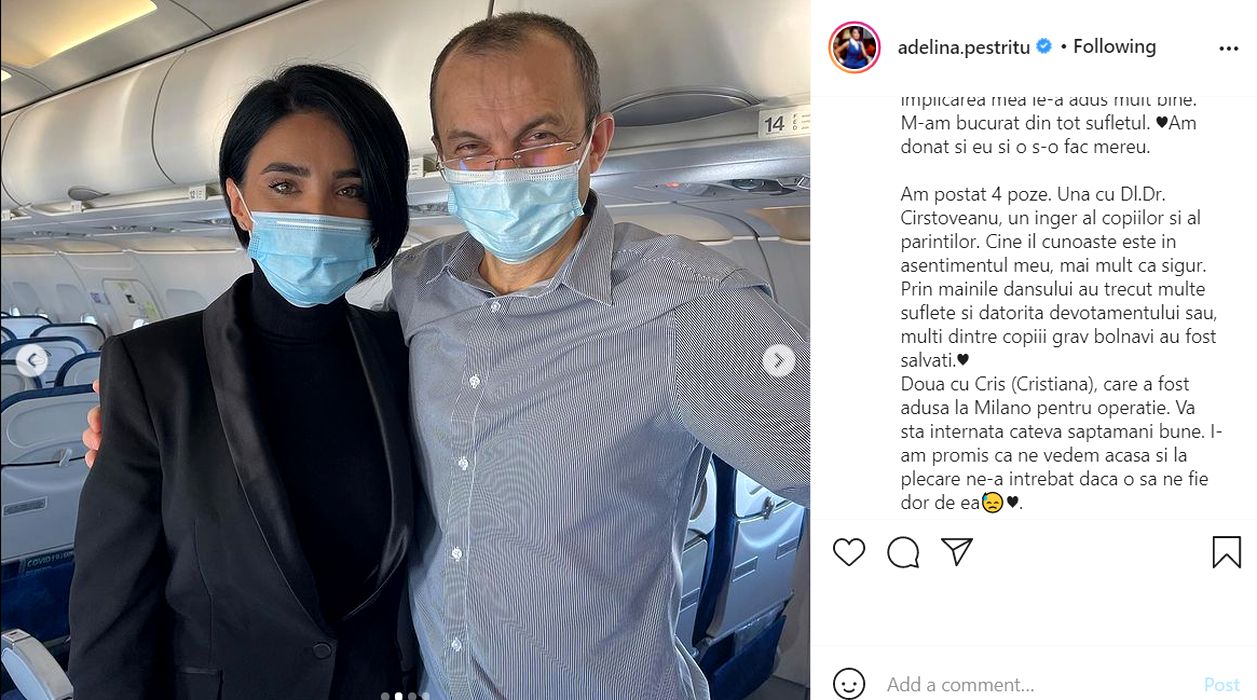1257x700 pixels.
Task: Click the Post button to submit comment
Action: click(1221, 685)
